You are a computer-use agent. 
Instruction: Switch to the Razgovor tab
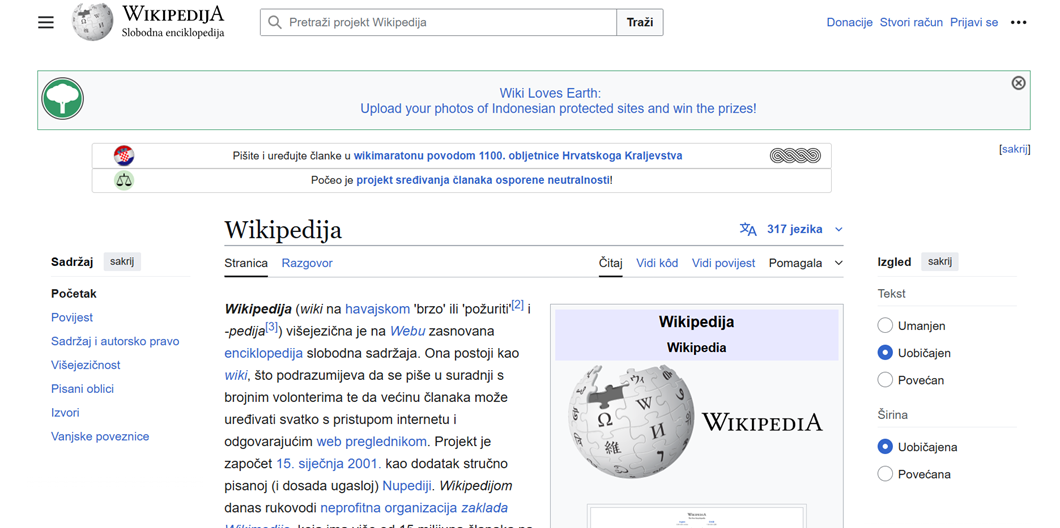click(307, 263)
